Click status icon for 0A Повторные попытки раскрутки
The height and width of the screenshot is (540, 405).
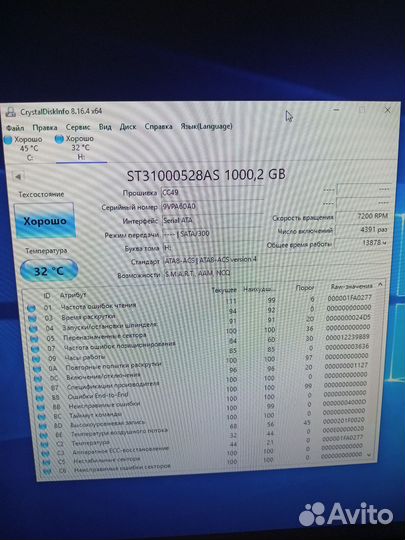38,369
